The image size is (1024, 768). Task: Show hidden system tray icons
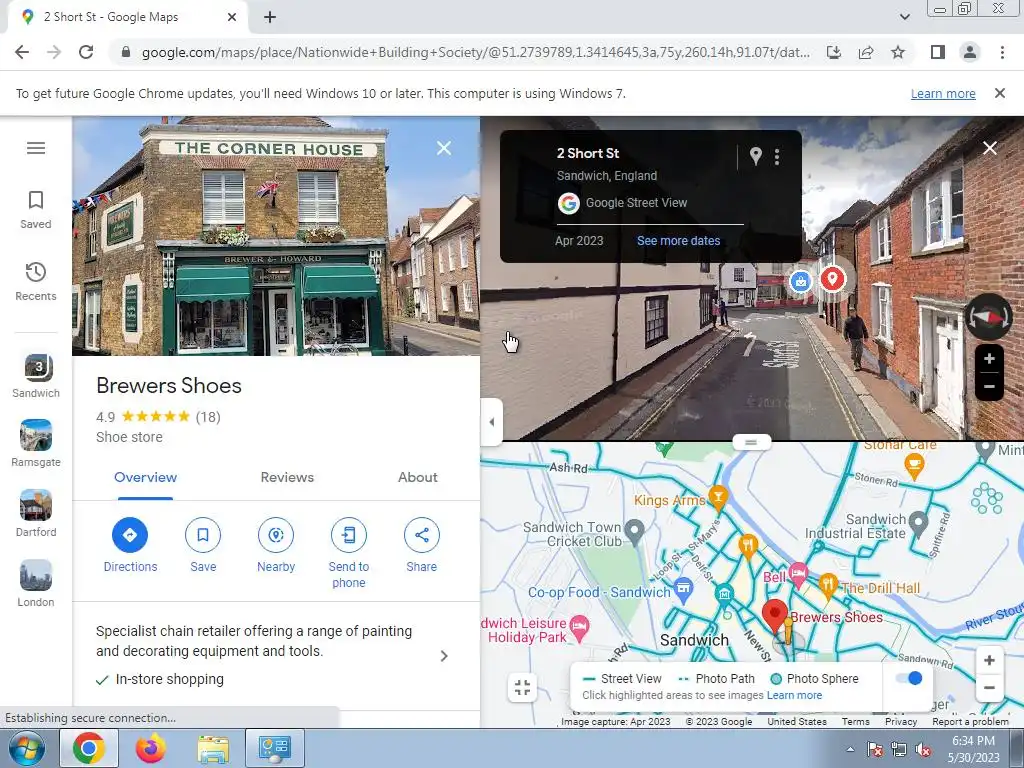pyautogui.click(x=850, y=749)
